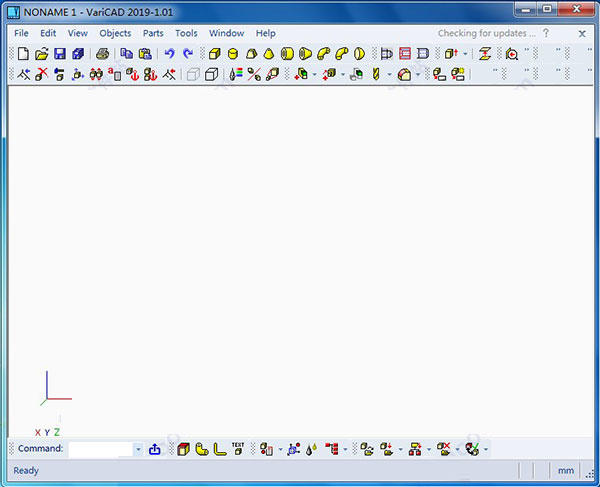Select the wireframe box display icon
This screenshot has height=487, width=600.
click(x=193, y=74)
